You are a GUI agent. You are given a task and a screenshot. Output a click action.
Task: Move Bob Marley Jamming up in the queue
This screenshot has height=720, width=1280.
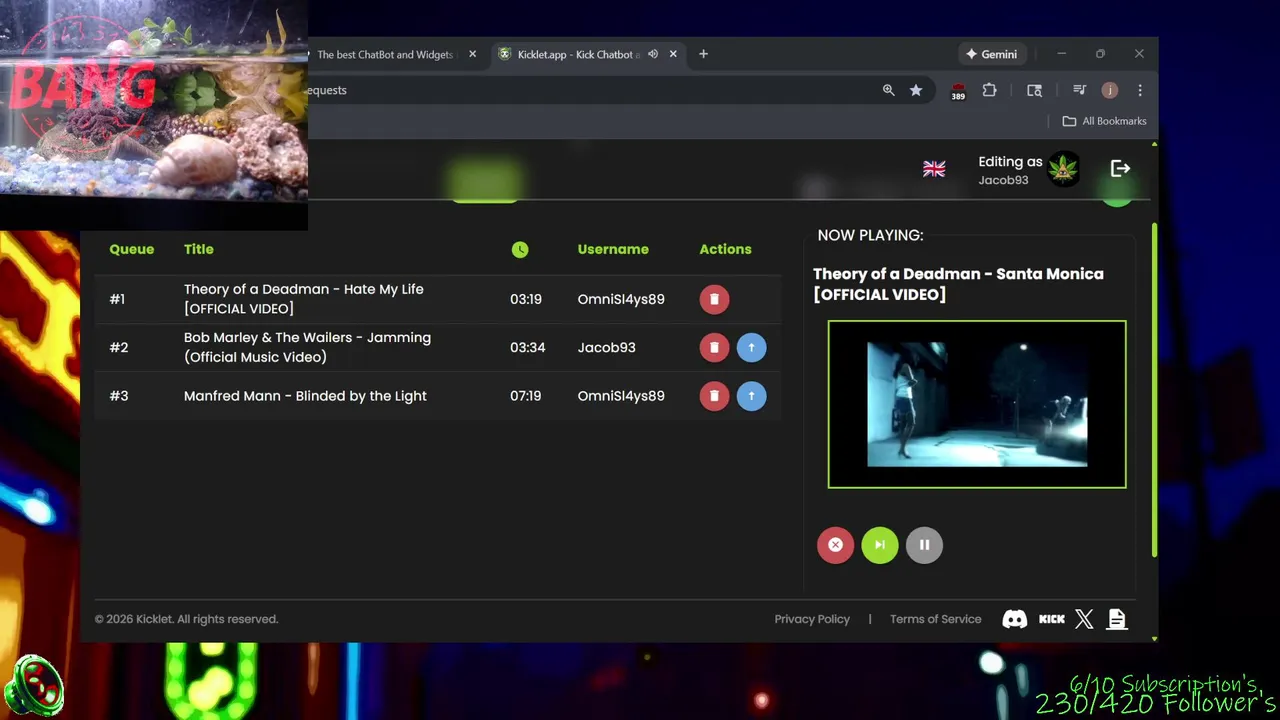pyautogui.click(x=751, y=347)
